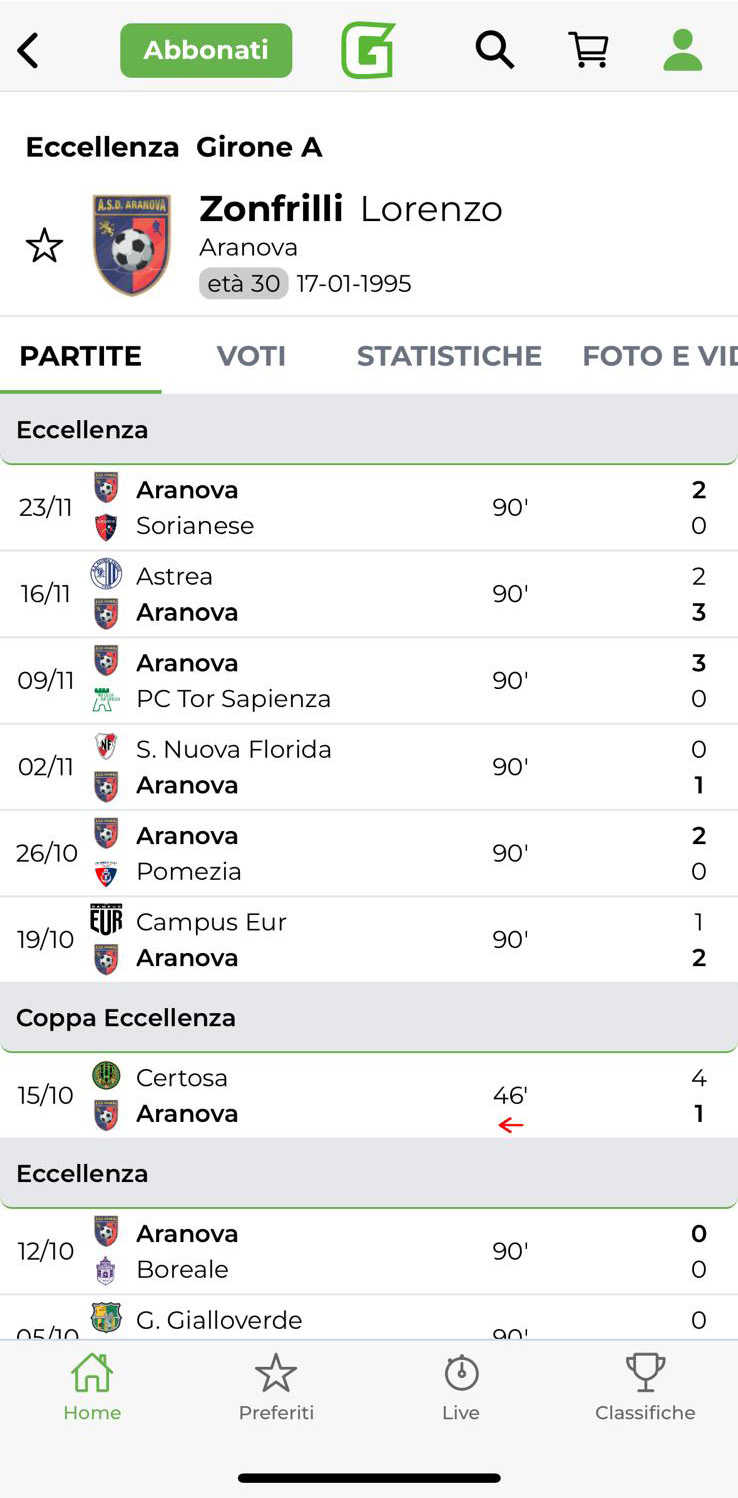Screen dimensions: 738x1498
Task: Tap the green G logo
Action: coord(368,50)
